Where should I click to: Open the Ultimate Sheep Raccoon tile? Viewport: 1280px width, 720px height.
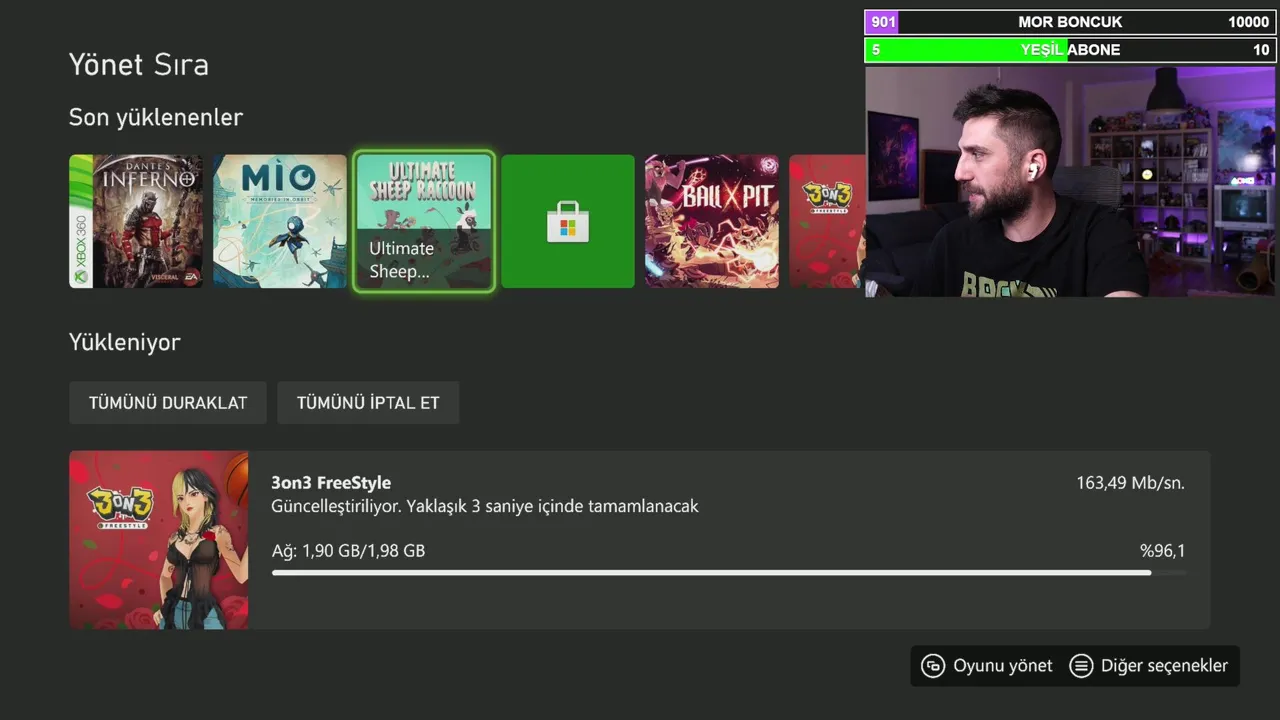424,221
